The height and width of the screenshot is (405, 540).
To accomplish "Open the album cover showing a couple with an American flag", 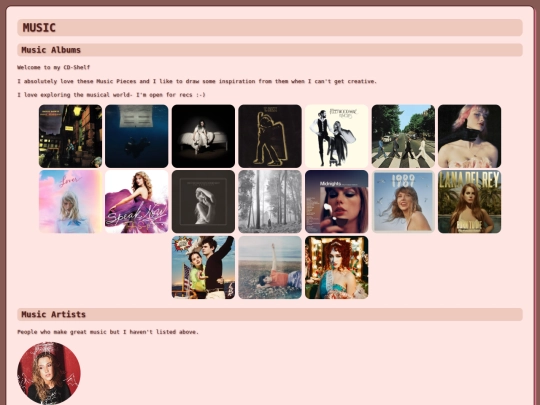I will [x=203, y=267].
